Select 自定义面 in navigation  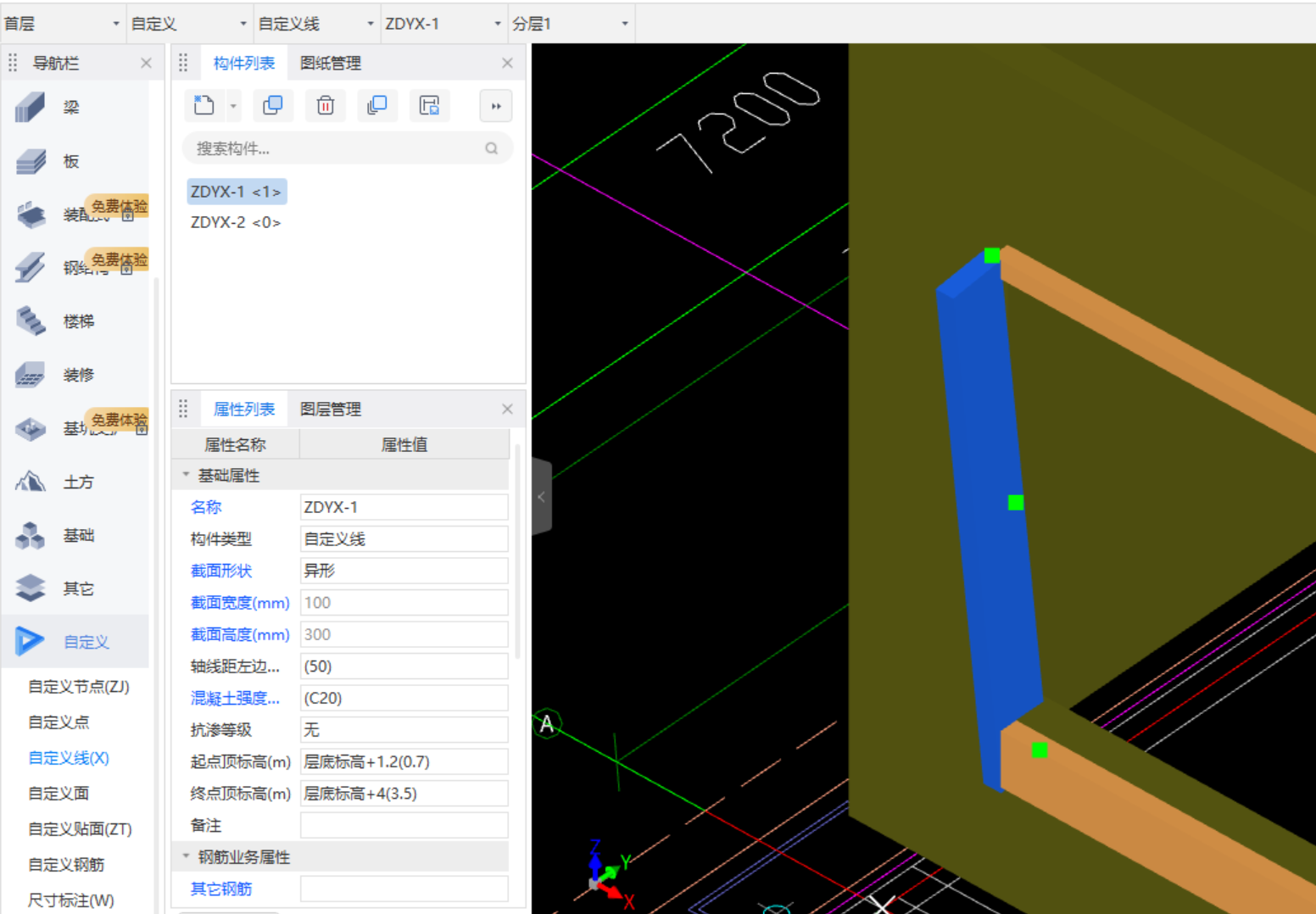tap(59, 793)
